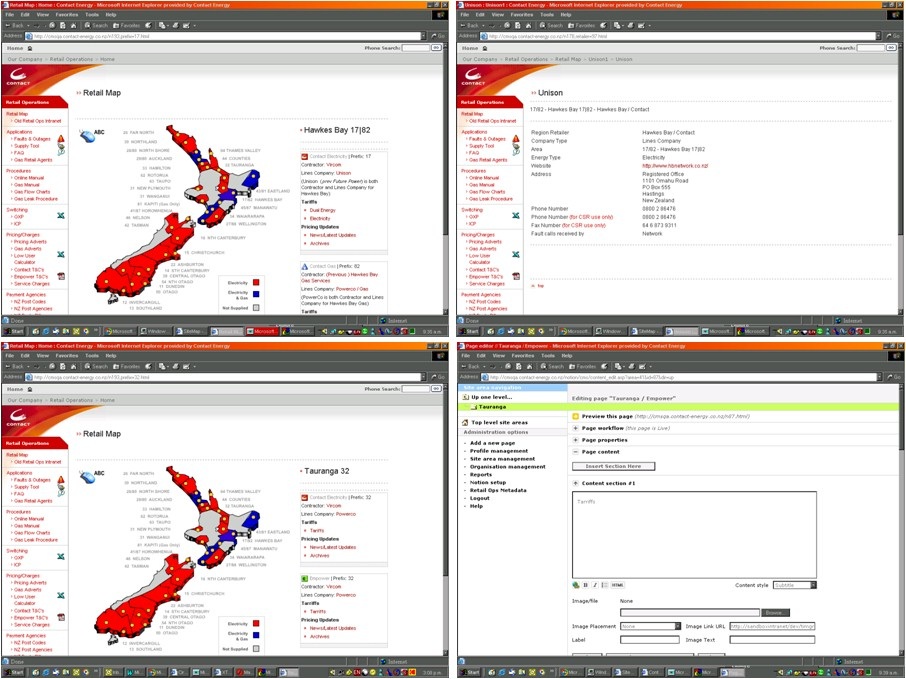
Task: Open the Image Placement dropdown
Action: pos(650,626)
